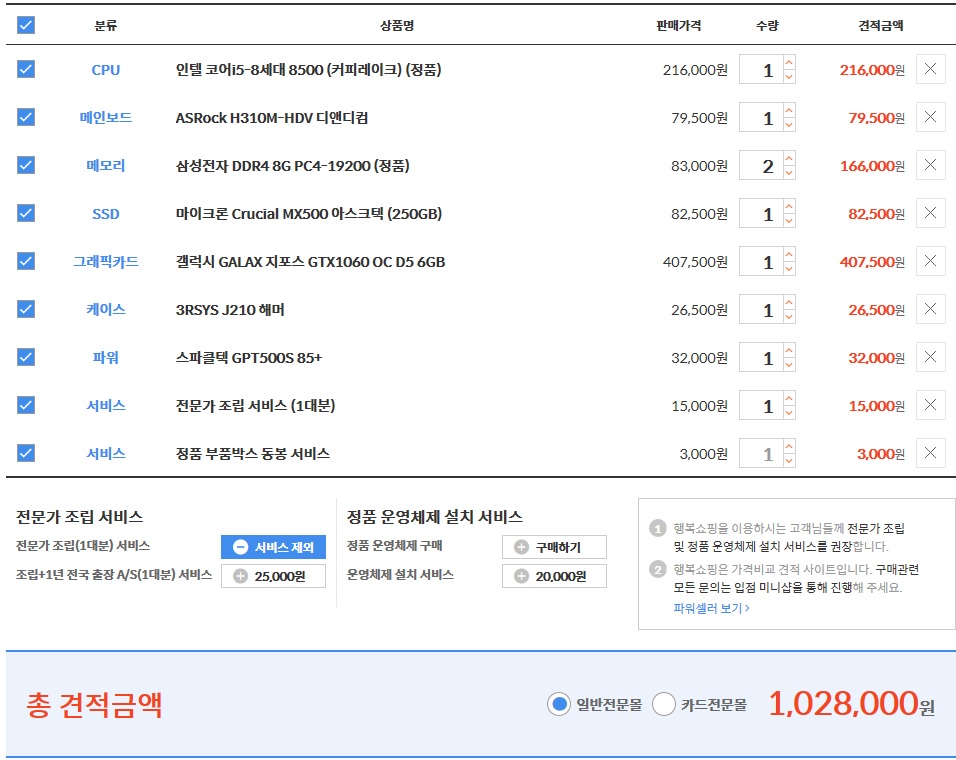Click product name ASRock H310M-HDV 디앤디컴
The image size is (956, 760).
(272, 118)
